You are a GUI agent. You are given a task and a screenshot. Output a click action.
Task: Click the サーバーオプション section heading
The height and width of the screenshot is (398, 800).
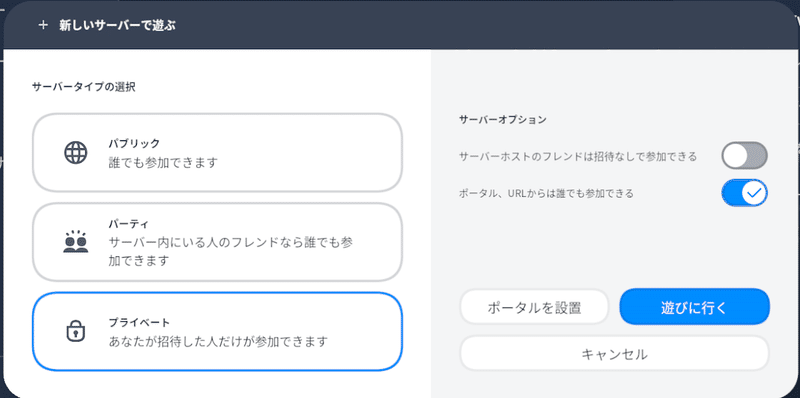tap(503, 120)
